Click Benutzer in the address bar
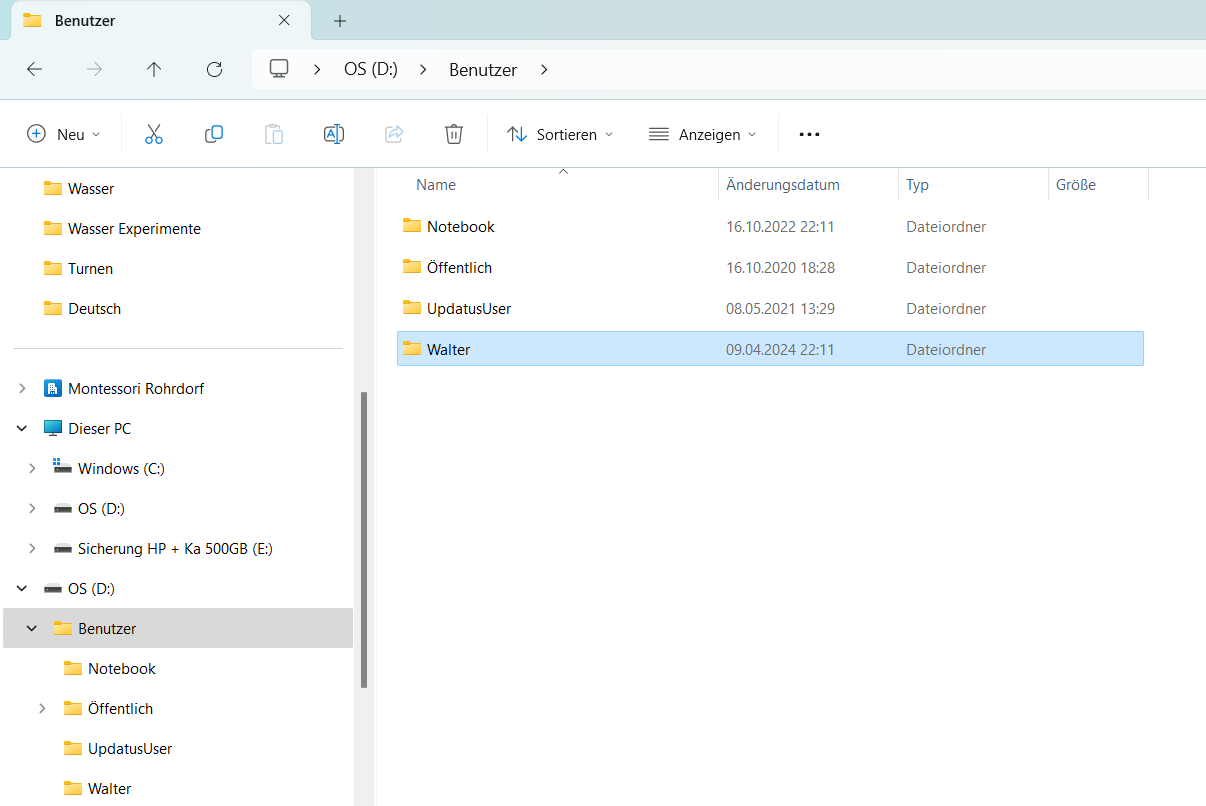The width and height of the screenshot is (1206, 806). coord(483,69)
